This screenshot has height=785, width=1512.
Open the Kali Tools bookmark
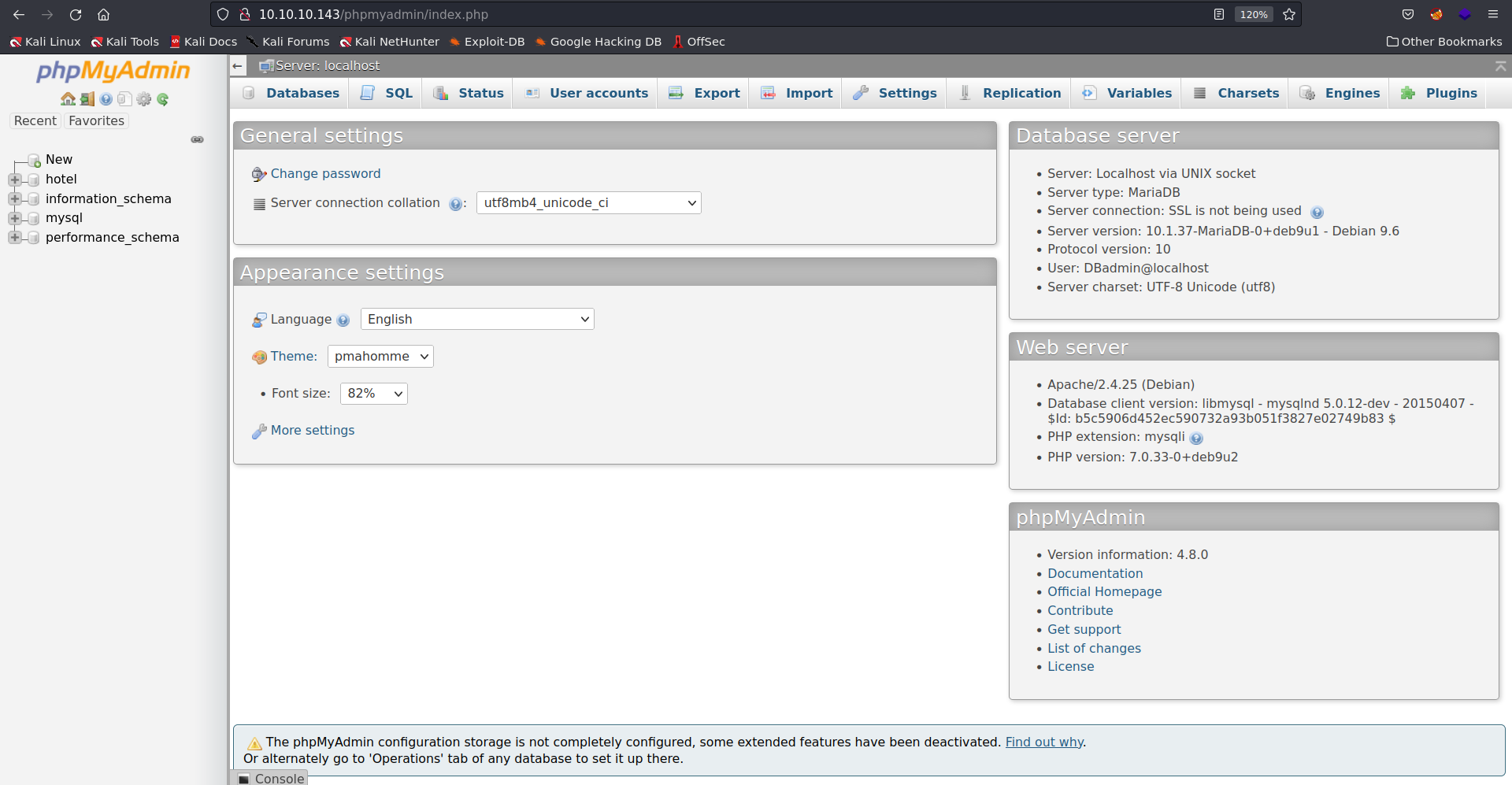[124, 42]
